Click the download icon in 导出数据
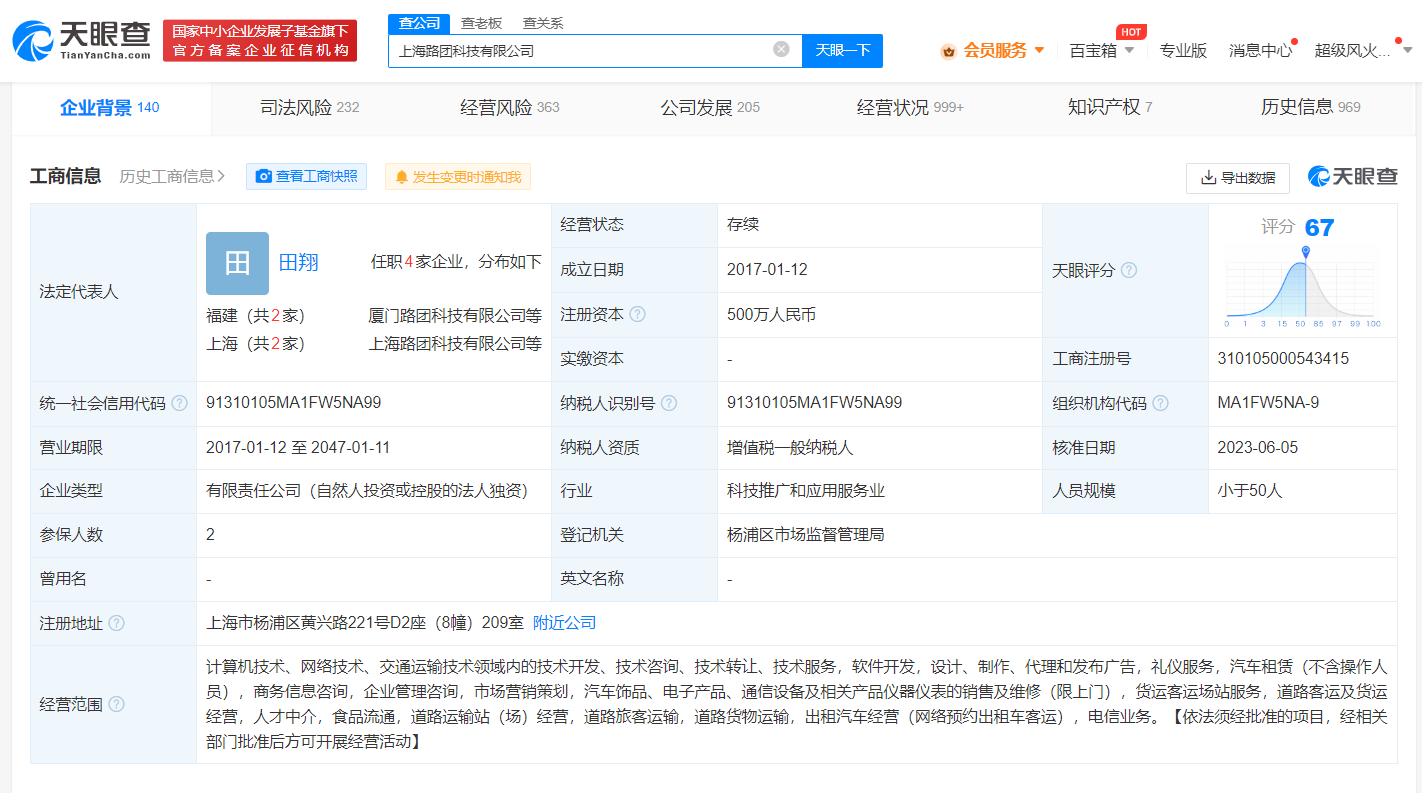Screen dimensions: 1422x793 [1208, 178]
